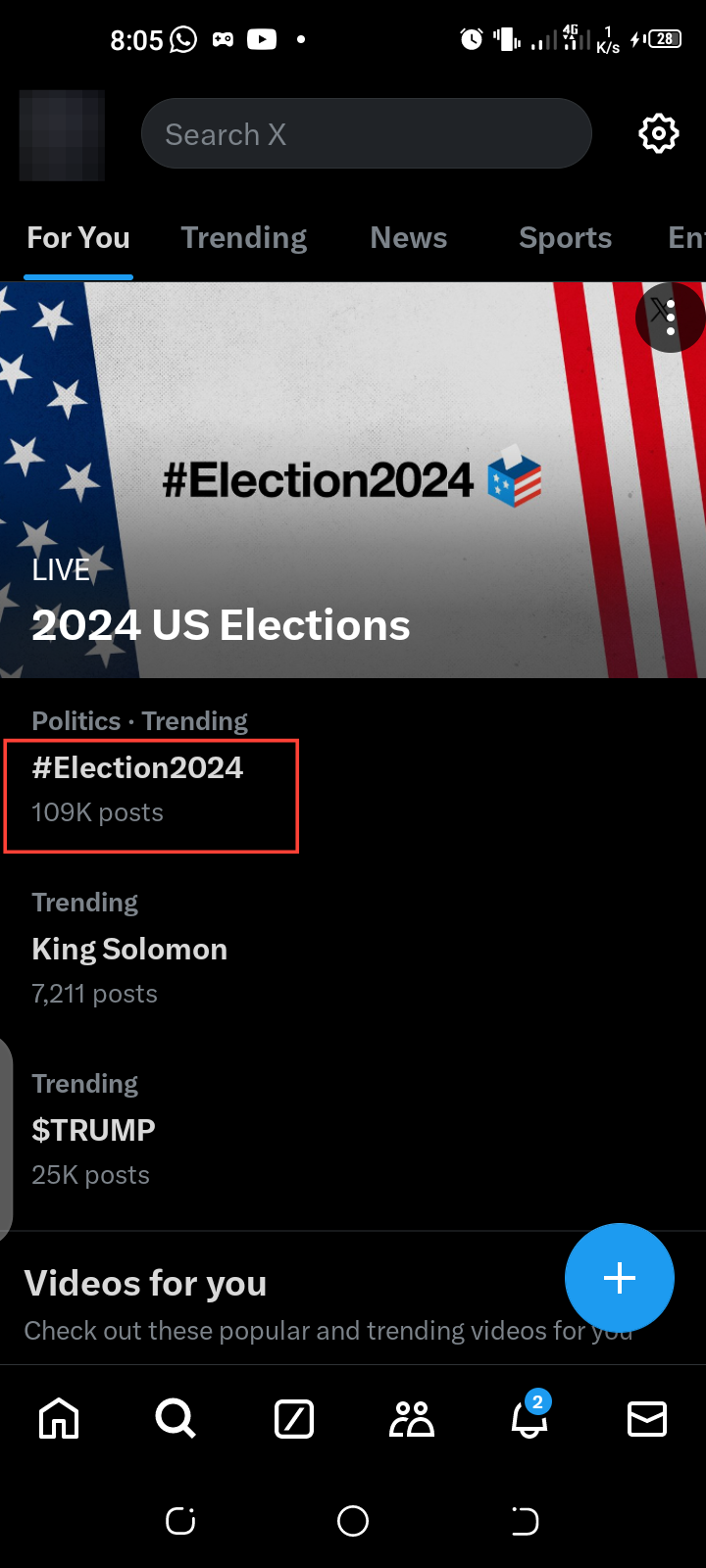Viewport: 706px width, 1568px height.
Task: Tap the profile avatar thumbnail
Action: tap(62, 135)
